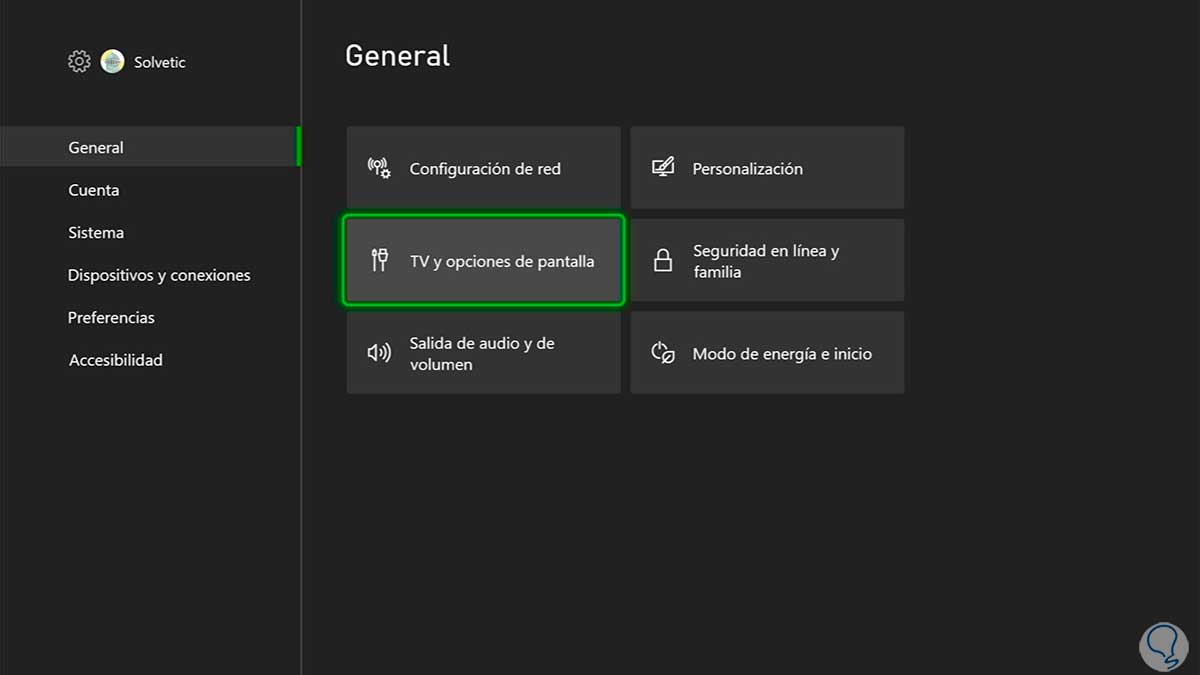Select Preferencias in the sidebar
Screen dimensions: 1200x675
pyautogui.click(x=111, y=317)
